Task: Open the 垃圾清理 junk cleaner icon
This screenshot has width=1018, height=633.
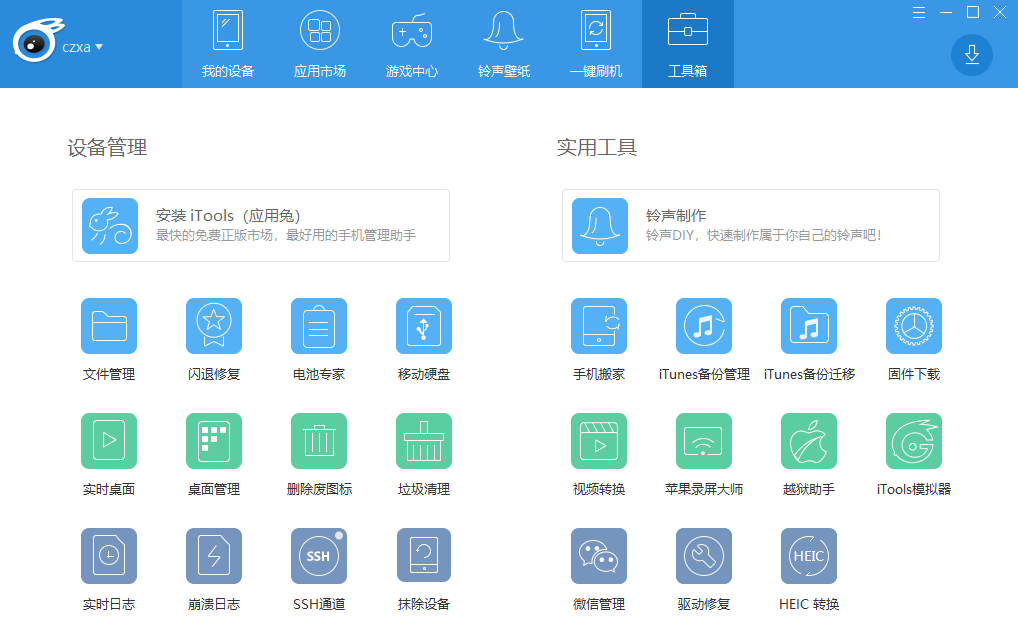Action: pos(424,441)
